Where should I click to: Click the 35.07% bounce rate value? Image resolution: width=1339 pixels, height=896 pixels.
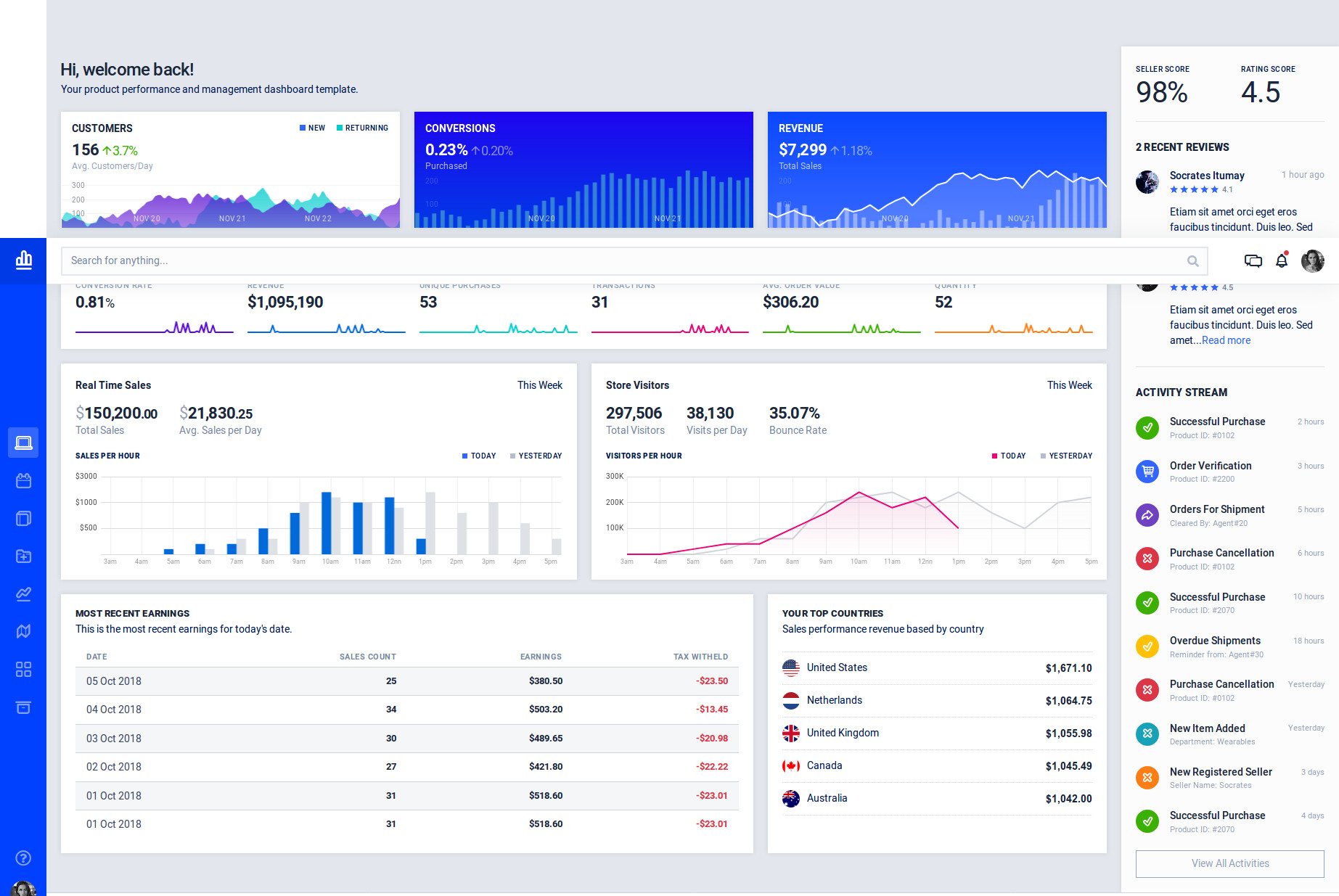click(794, 413)
